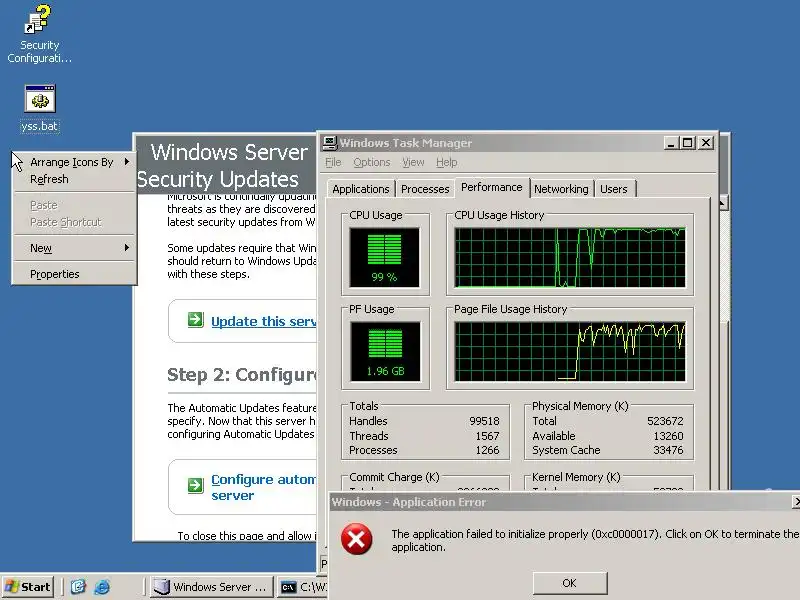
Task: Click the Physical Memory Total 523672
Action: pyautogui.click(x=665, y=421)
